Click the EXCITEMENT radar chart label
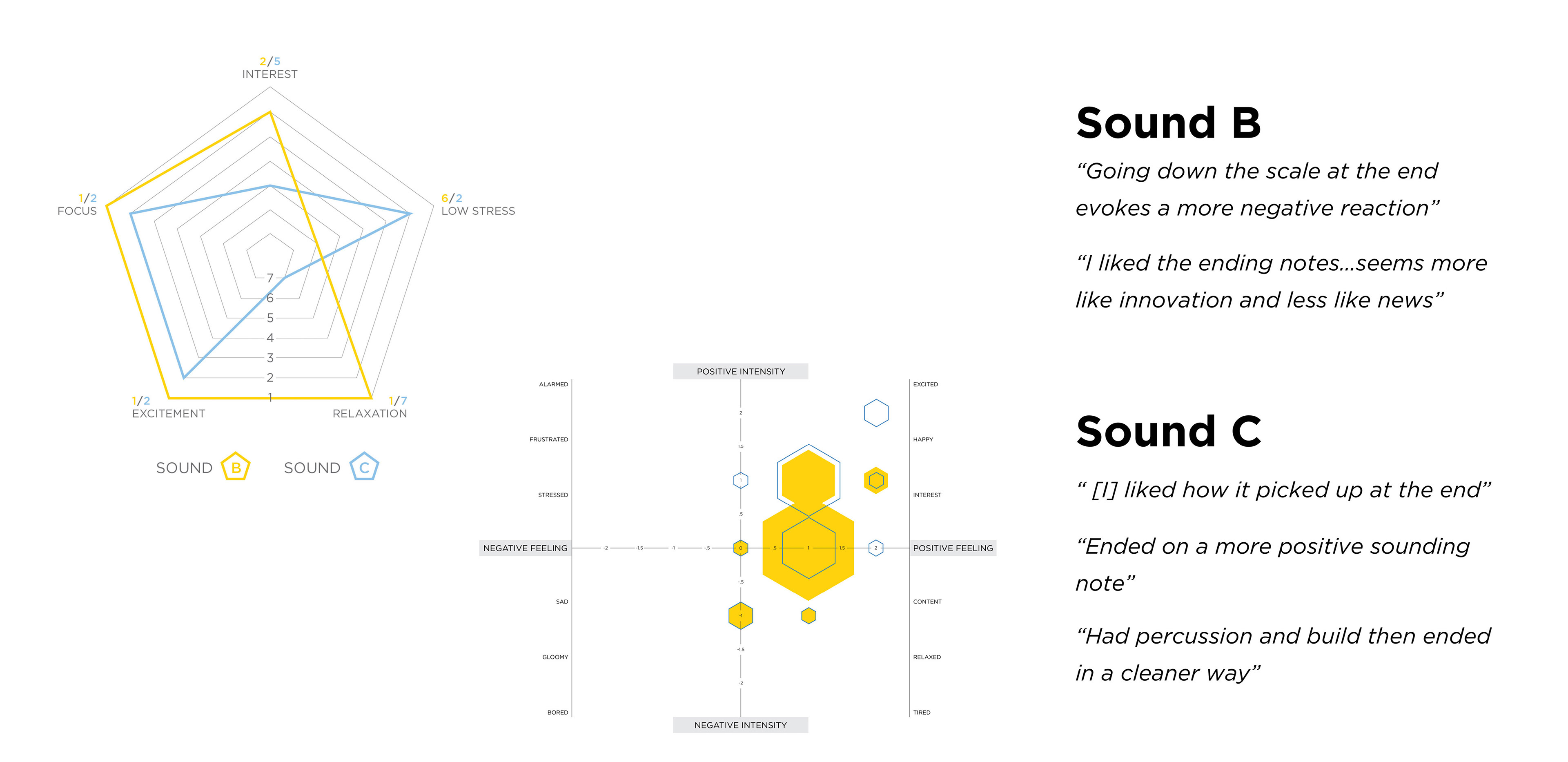Viewport: 1568px width, 762px height. (169, 414)
